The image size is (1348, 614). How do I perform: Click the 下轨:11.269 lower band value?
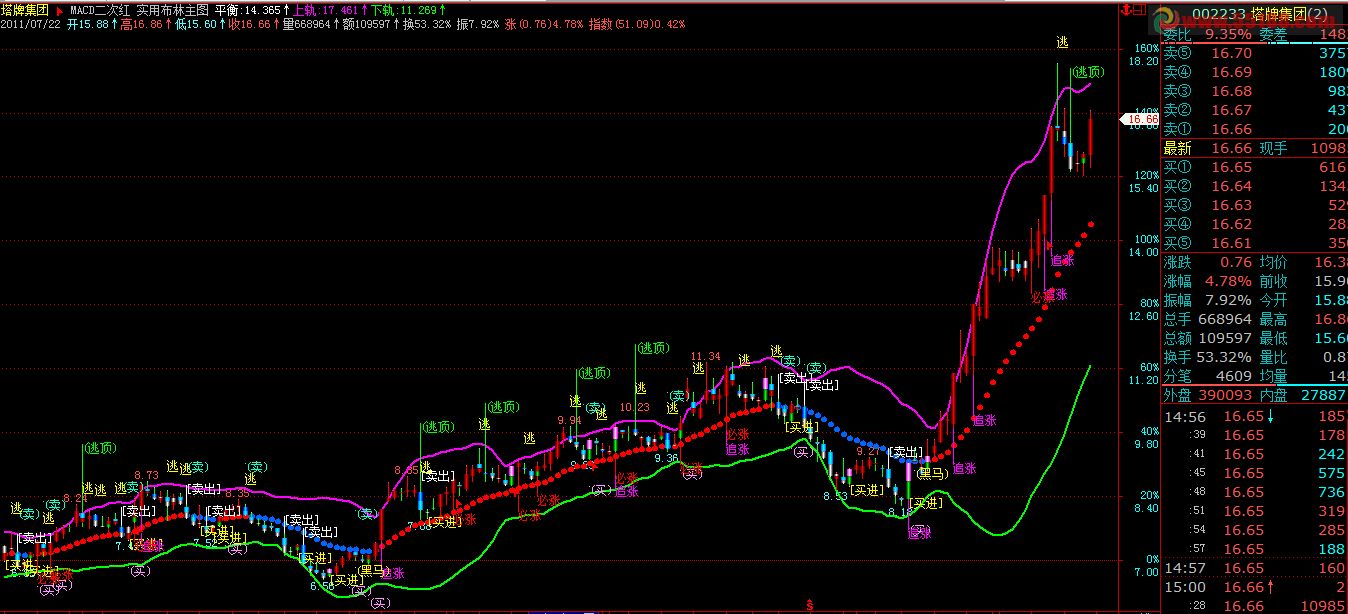(x=406, y=9)
